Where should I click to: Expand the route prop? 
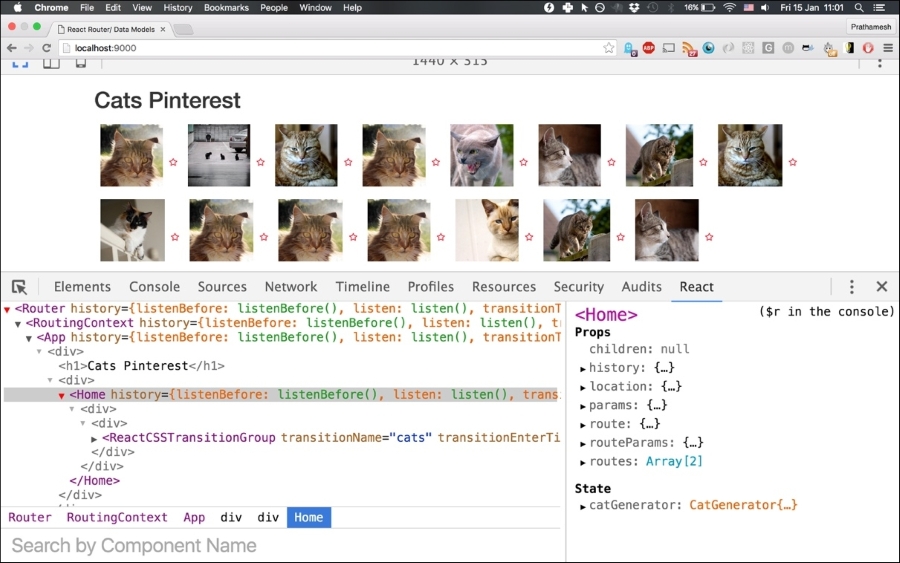[x=583, y=425]
